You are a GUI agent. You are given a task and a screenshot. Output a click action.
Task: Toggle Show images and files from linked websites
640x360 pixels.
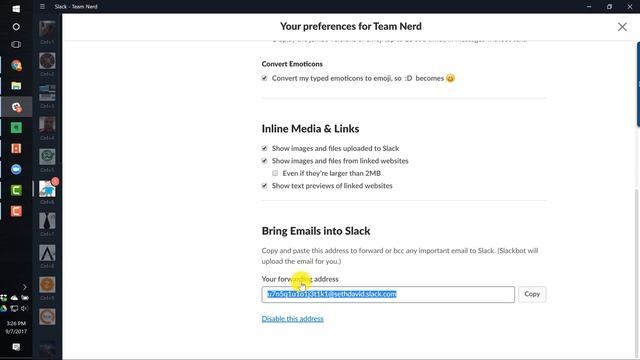264,161
